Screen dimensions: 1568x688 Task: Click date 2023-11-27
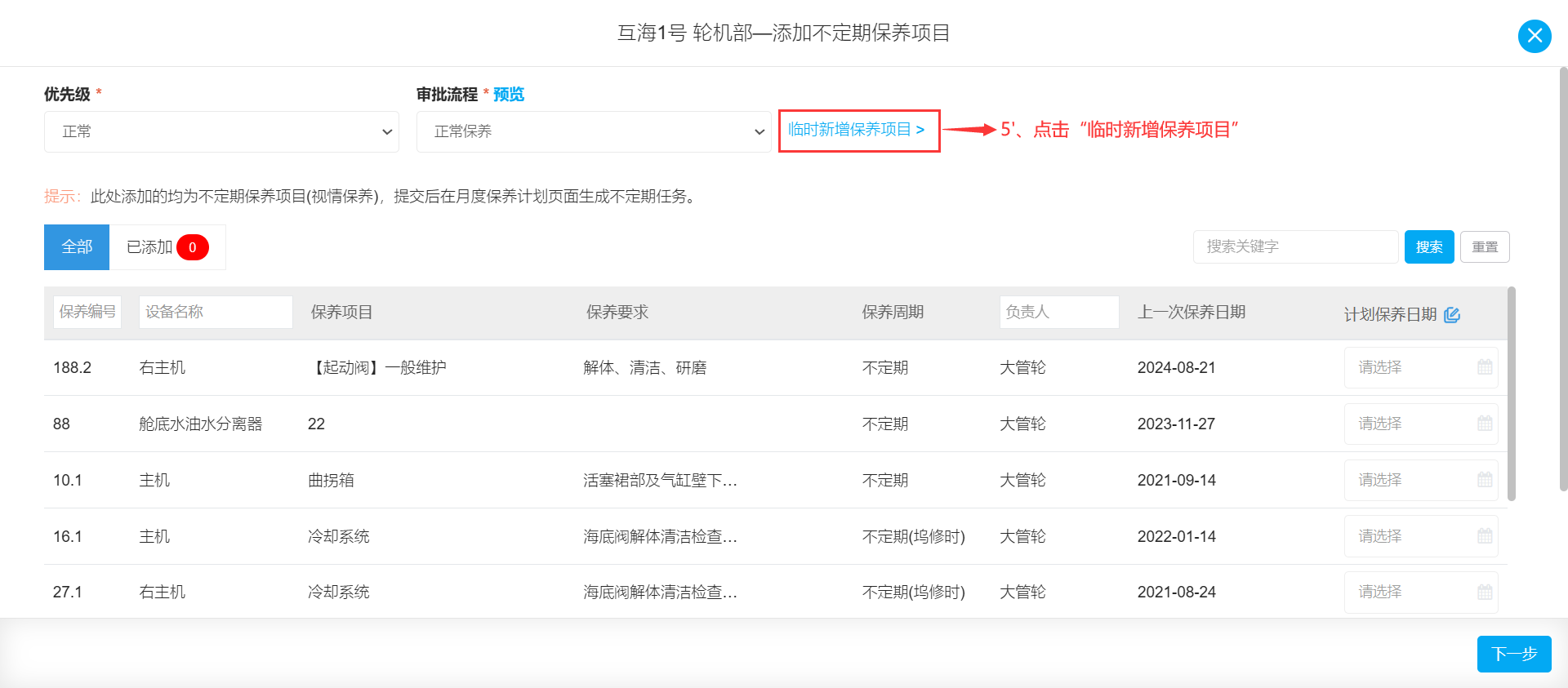pyautogui.click(x=1176, y=424)
